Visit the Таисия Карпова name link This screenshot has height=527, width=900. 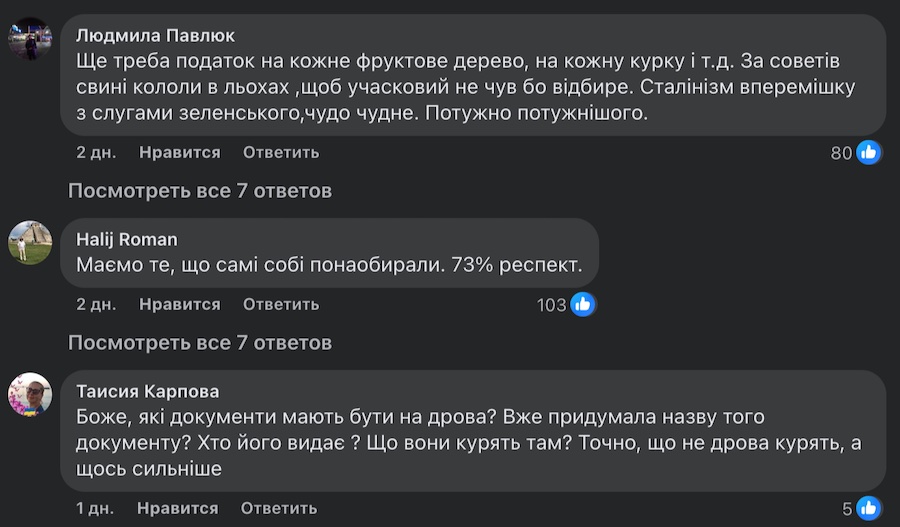(x=147, y=391)
